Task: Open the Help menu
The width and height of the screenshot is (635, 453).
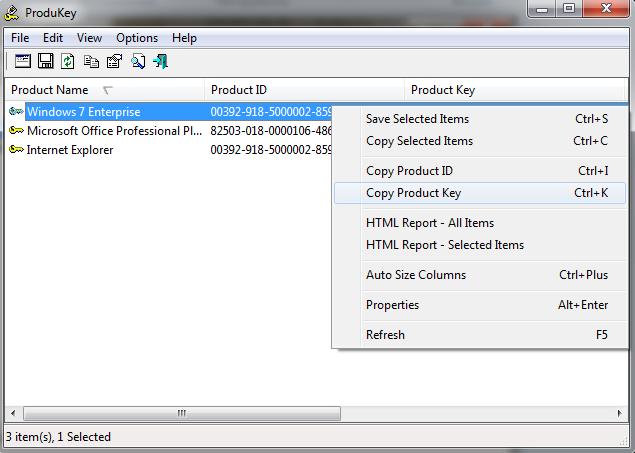Action: [x=184, y=38]
